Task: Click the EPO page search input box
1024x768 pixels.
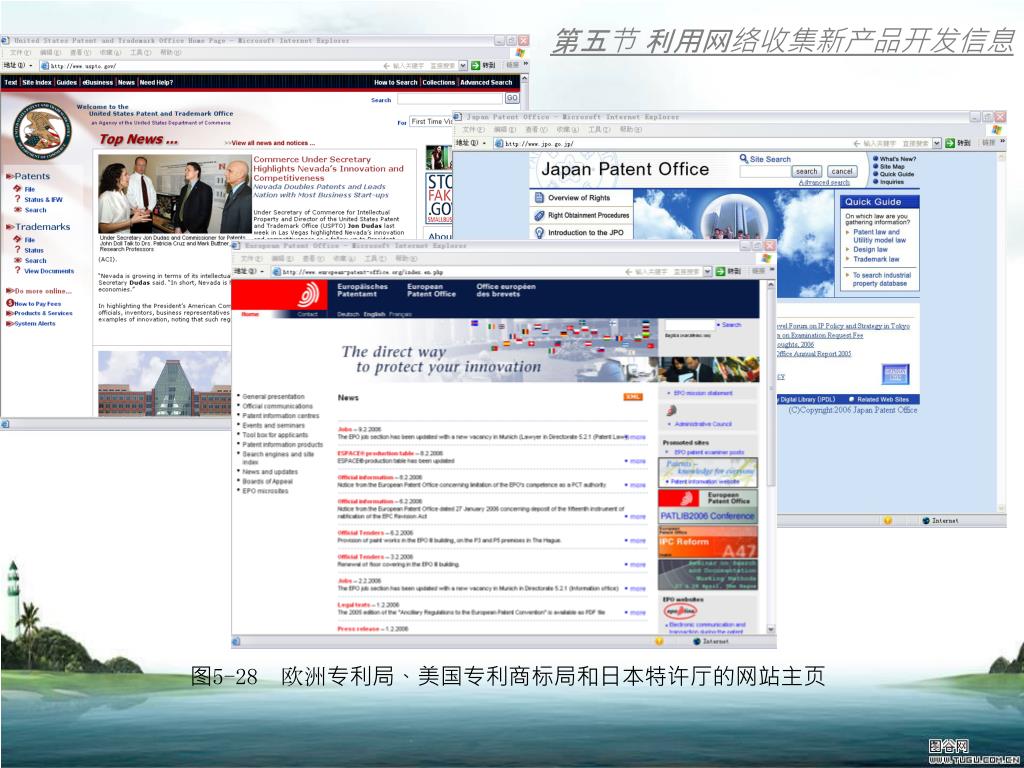Action: 690,325
